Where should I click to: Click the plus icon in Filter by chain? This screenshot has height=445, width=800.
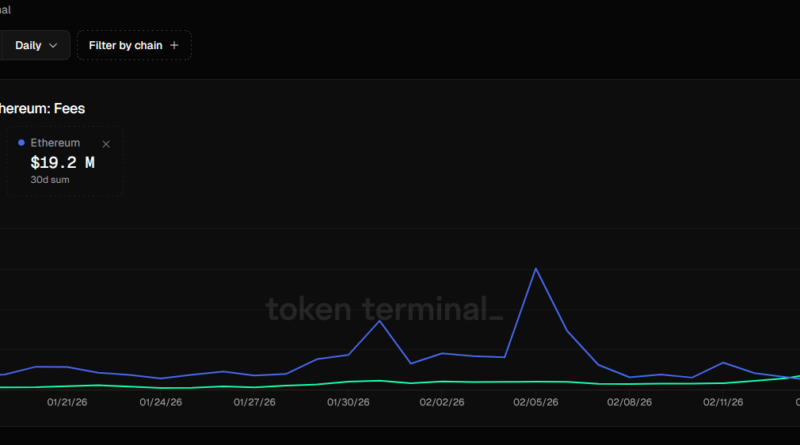pyautogui.click(x=174, y=45)
